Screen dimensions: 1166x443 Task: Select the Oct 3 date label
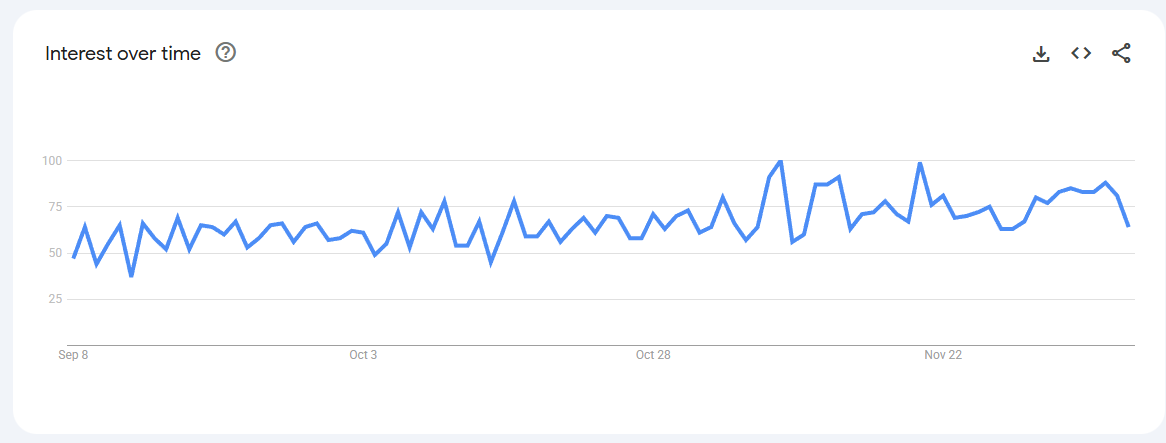point(363,355)
